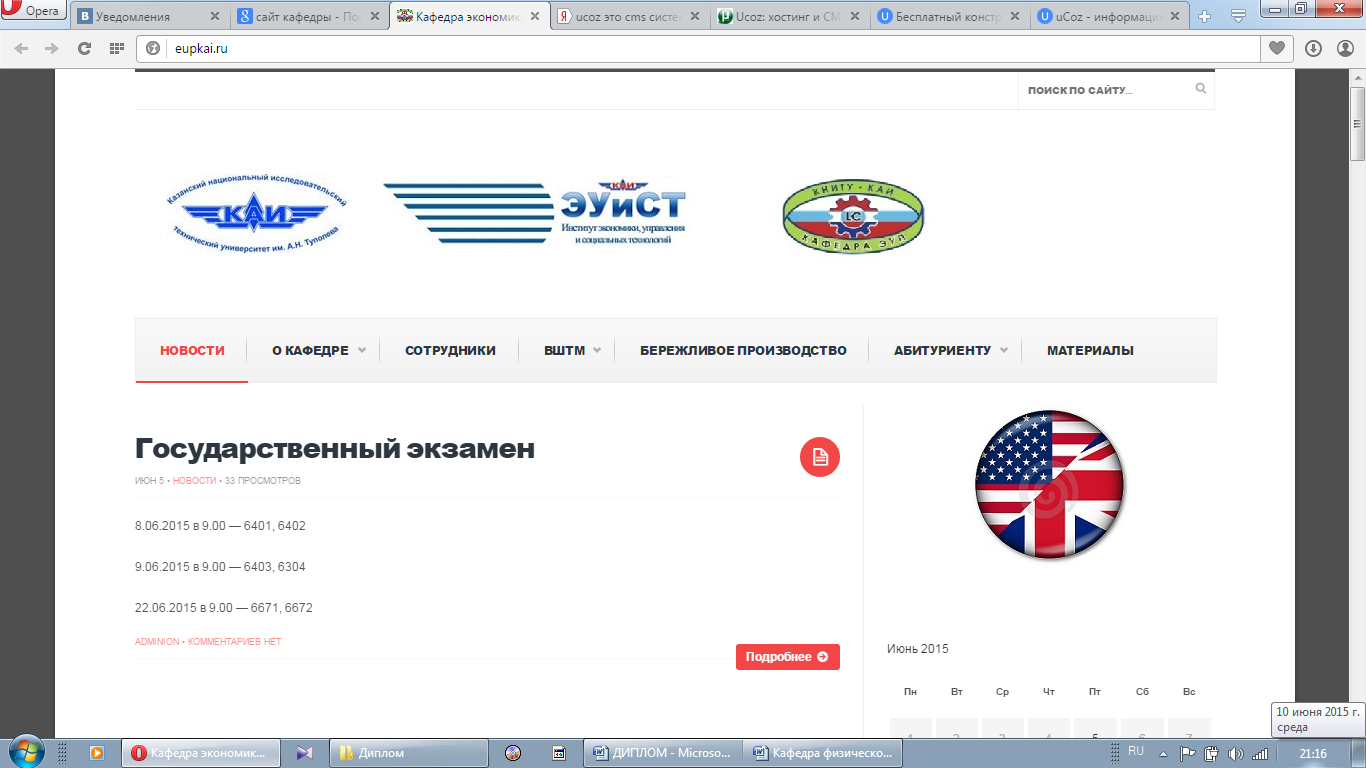Click the red post-format document icon
1366x768 pixels.
point(820,458)
